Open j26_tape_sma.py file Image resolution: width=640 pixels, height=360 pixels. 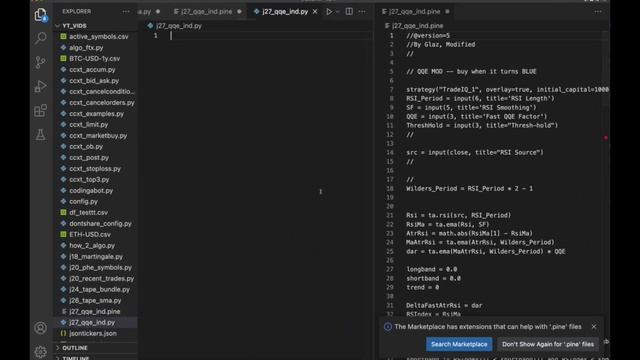point(95,300)
